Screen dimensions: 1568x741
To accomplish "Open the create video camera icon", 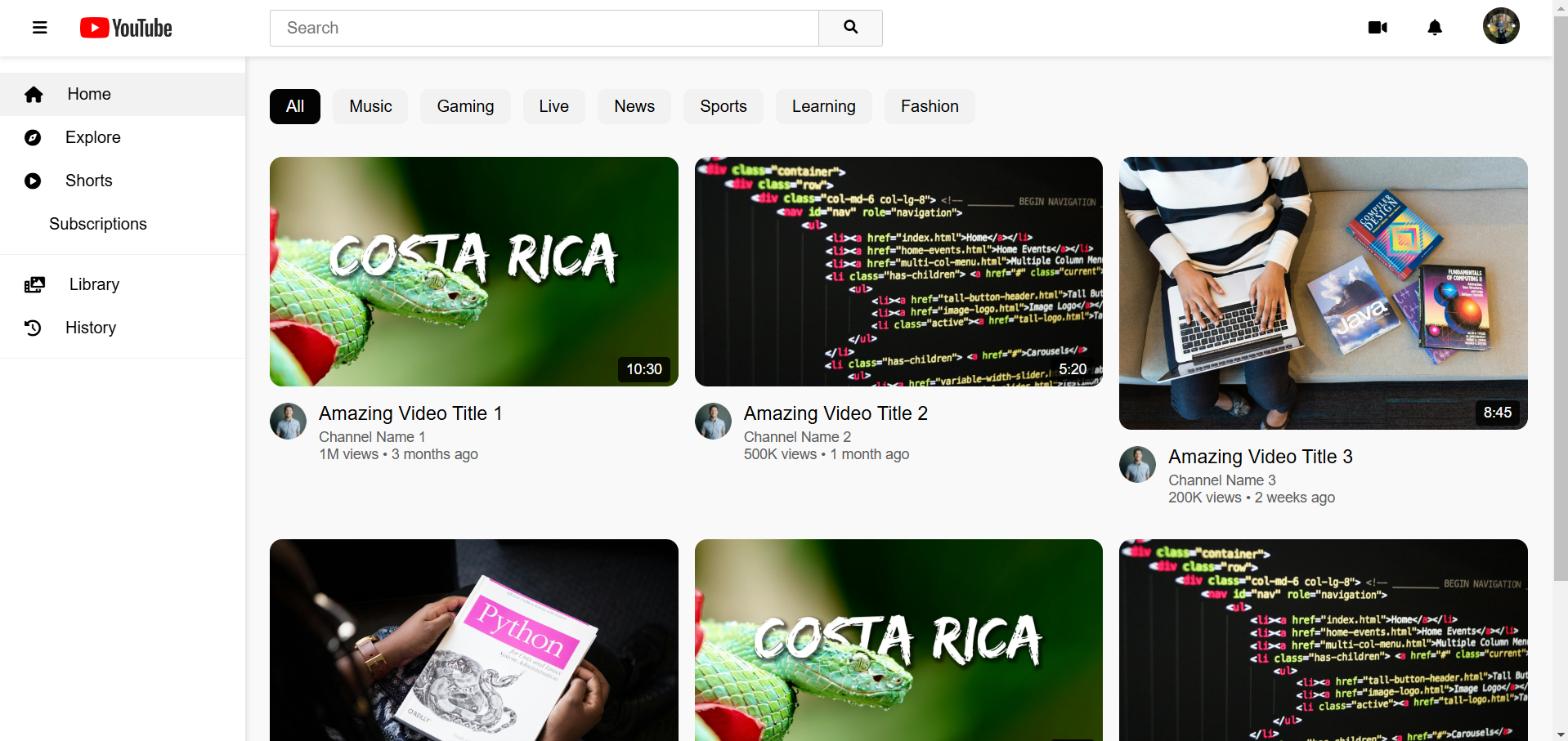I will (1378, 28).
